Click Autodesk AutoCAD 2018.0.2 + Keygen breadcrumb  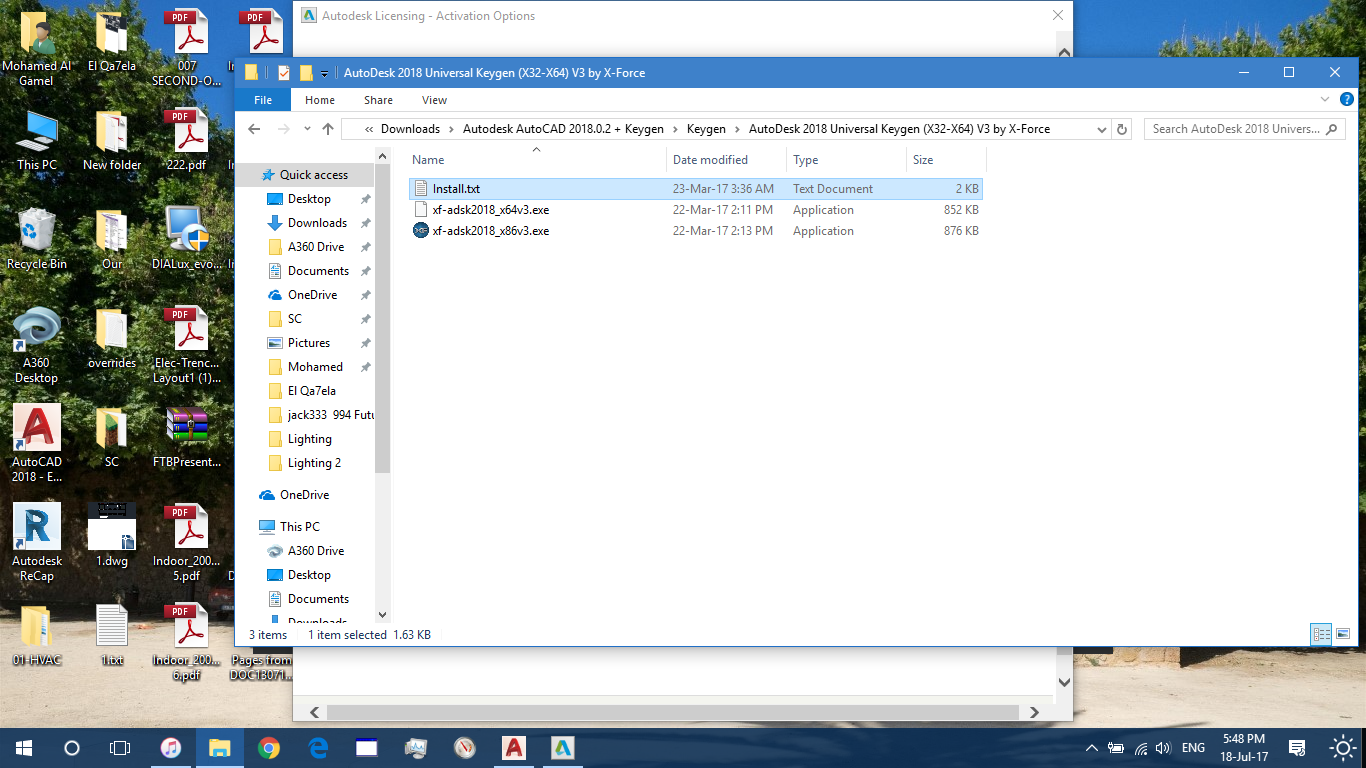pyautogui.click(x=563, y=129)
